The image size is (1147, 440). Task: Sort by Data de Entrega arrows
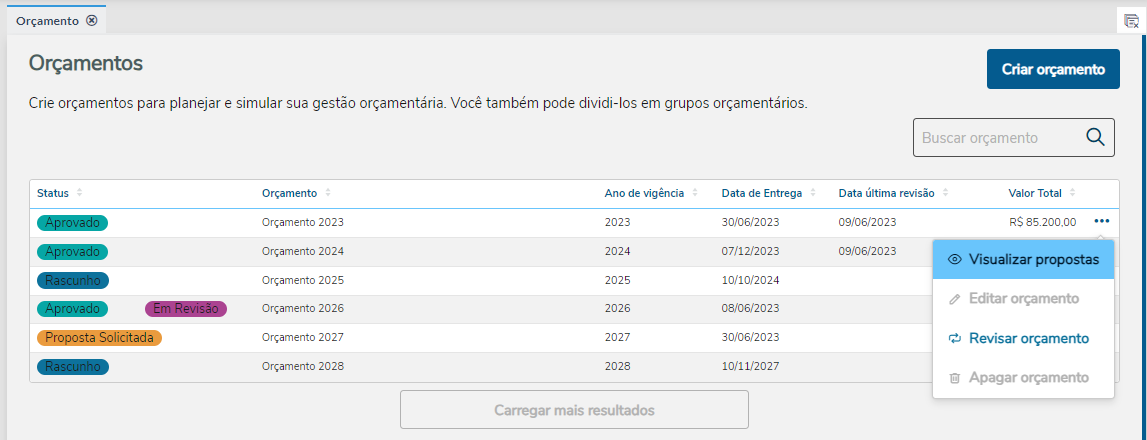pyautogui.click(x=813, y=193)
